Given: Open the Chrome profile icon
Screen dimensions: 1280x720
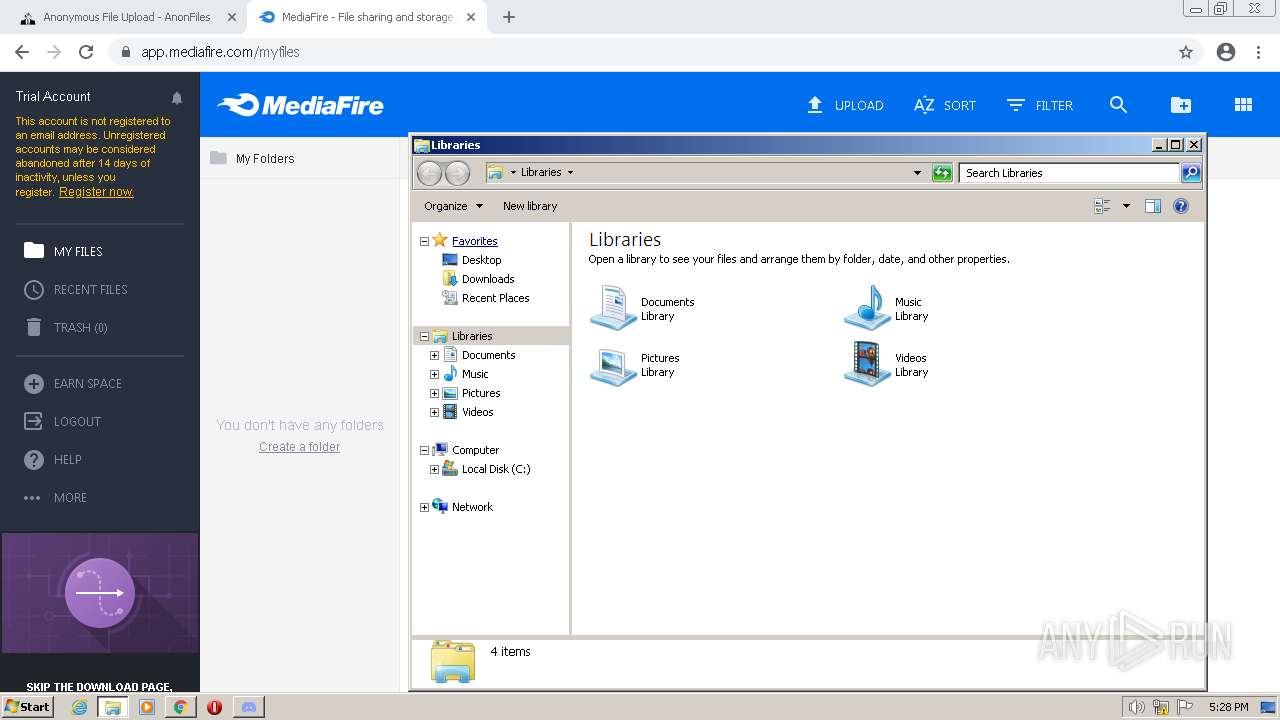Looking at the screenshot, I should pyautogui.click(x=1226, y=52).
